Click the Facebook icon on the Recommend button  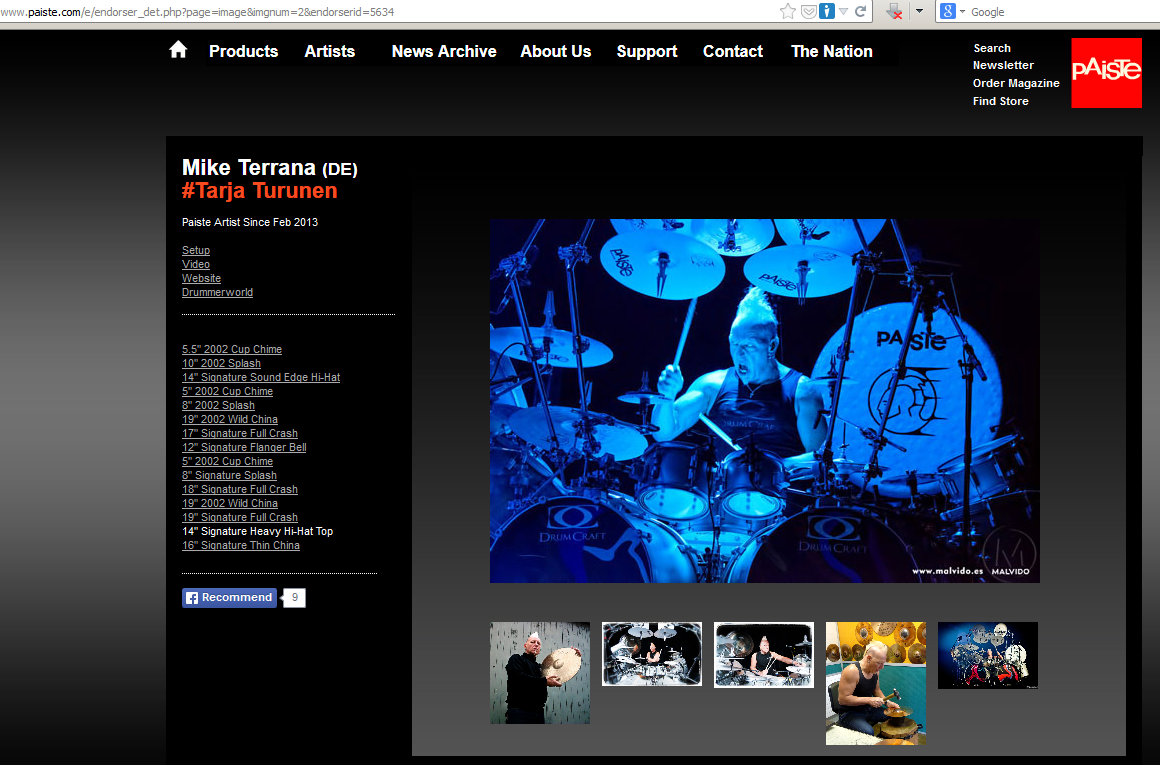tap(192, 598)
